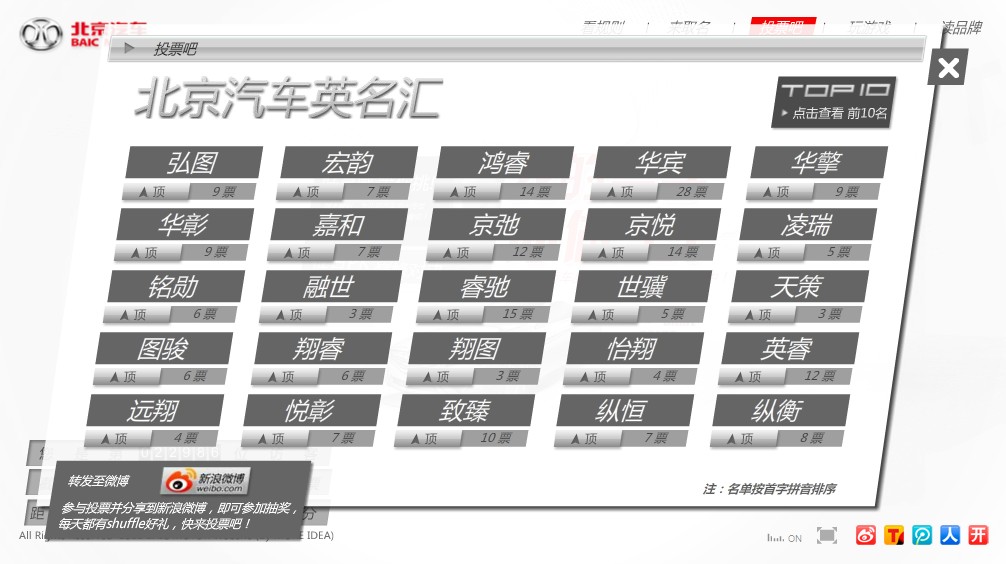This screenshot has width=1006, height=564.
Task: Open the TOP 10 ranking list
Action: pos(834,102)
